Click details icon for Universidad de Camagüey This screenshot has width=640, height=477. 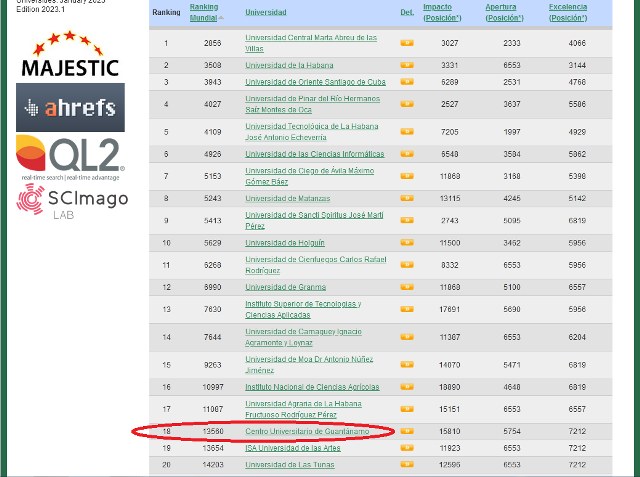point(407,337)
